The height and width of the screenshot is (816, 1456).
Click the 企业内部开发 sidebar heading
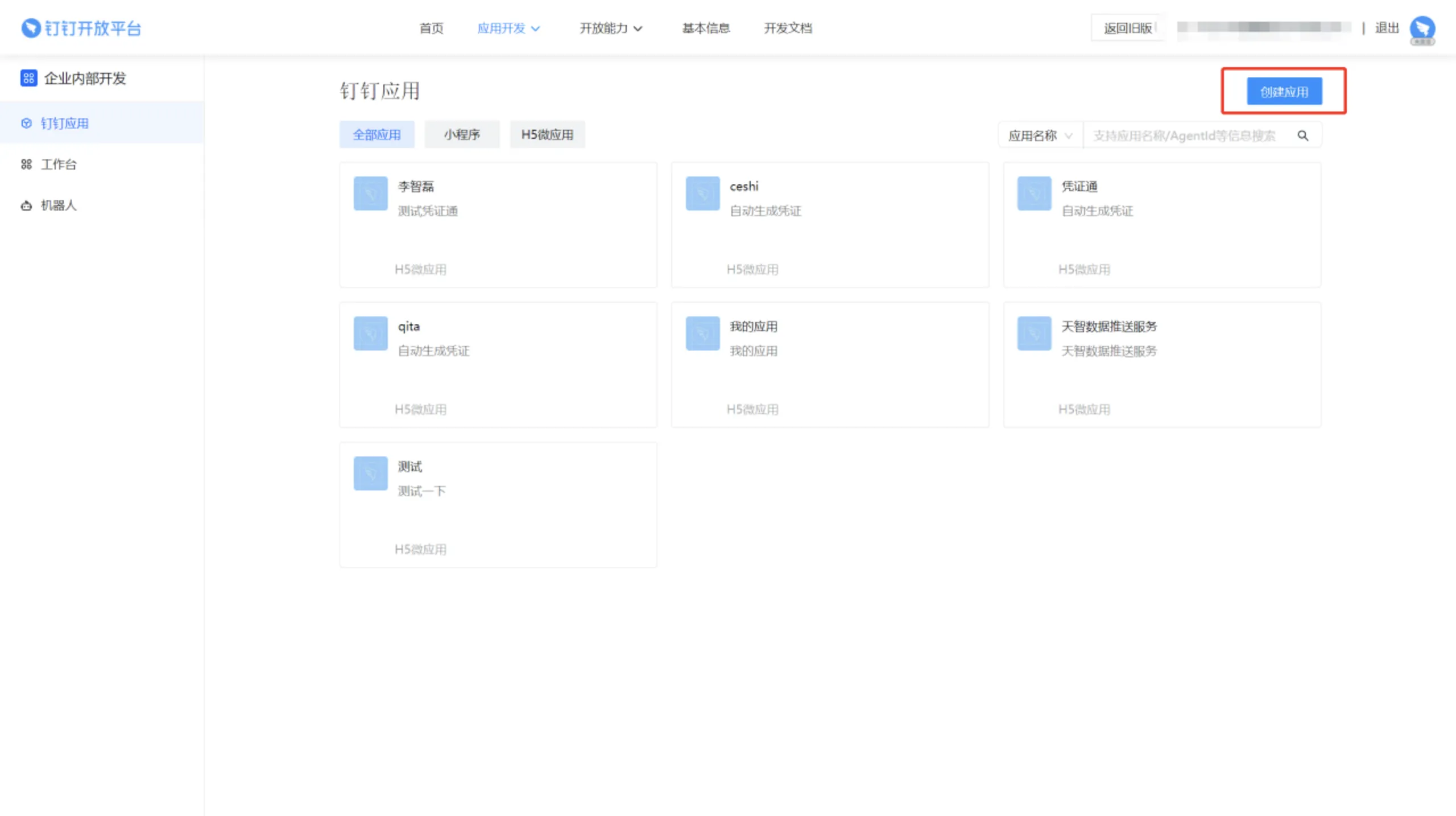tap(85, 78)
